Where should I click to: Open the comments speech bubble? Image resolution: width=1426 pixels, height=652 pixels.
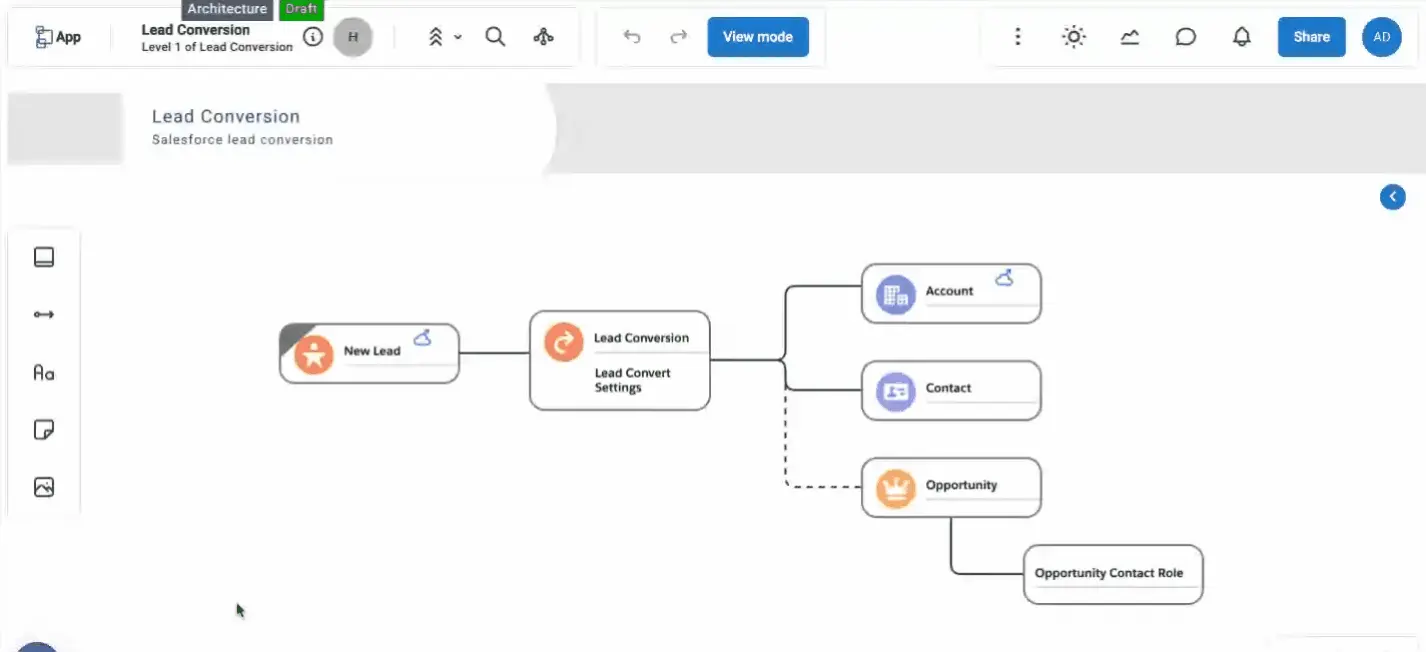(1185, 37)
